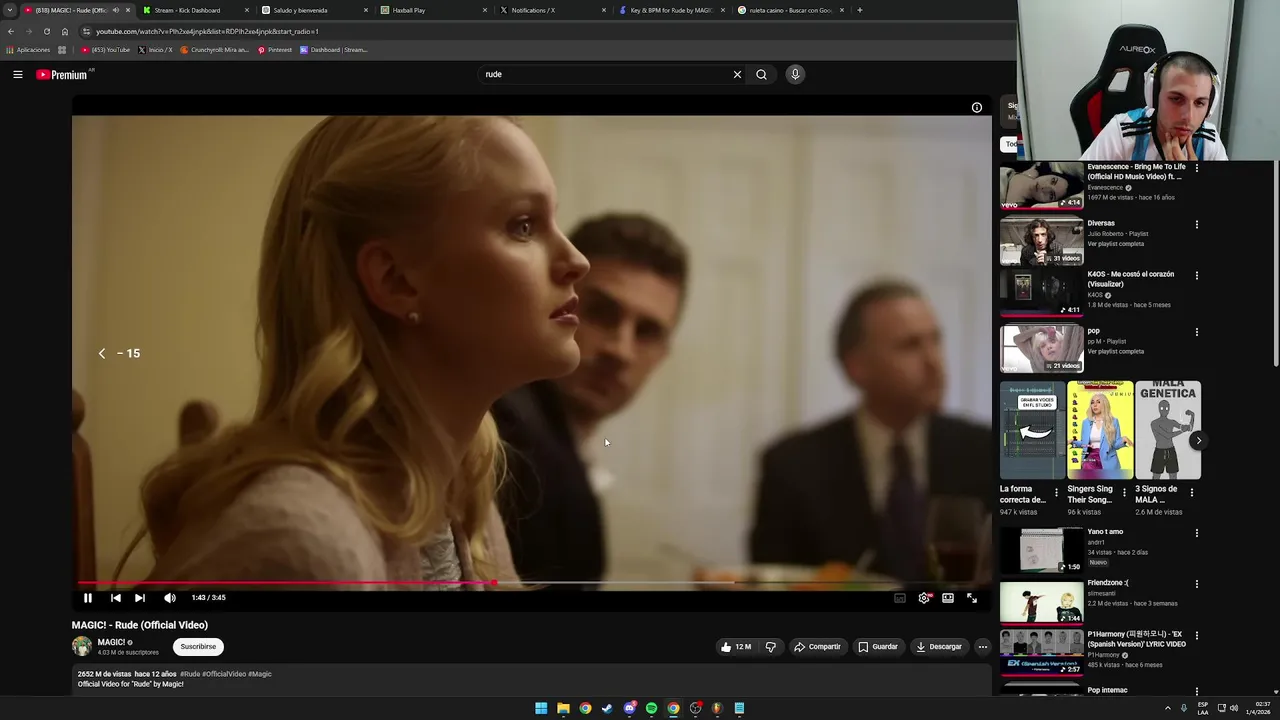Open tab search dropdown arrow
The image size is (1280, 720).
tap(9, 10)
